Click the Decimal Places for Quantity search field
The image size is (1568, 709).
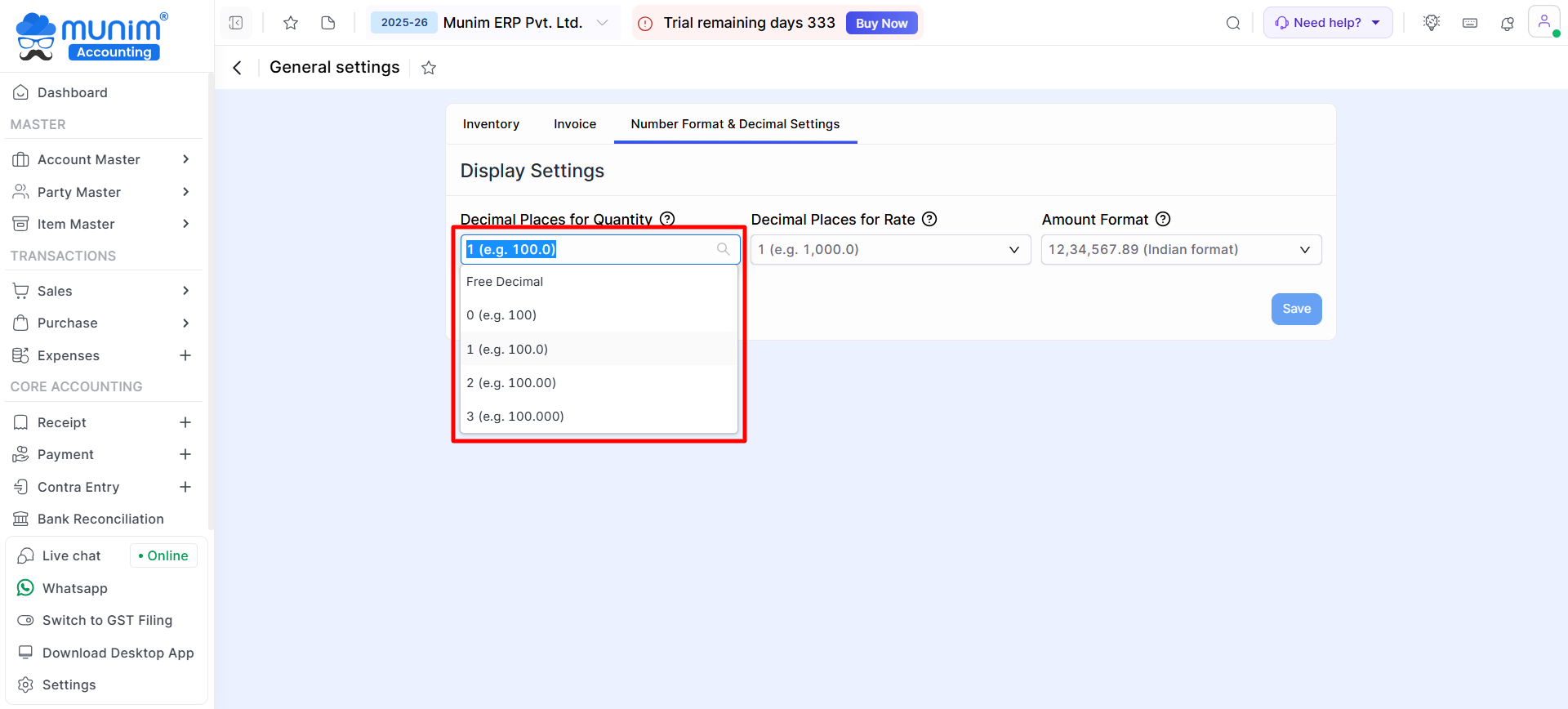click(x=588, y=250)
